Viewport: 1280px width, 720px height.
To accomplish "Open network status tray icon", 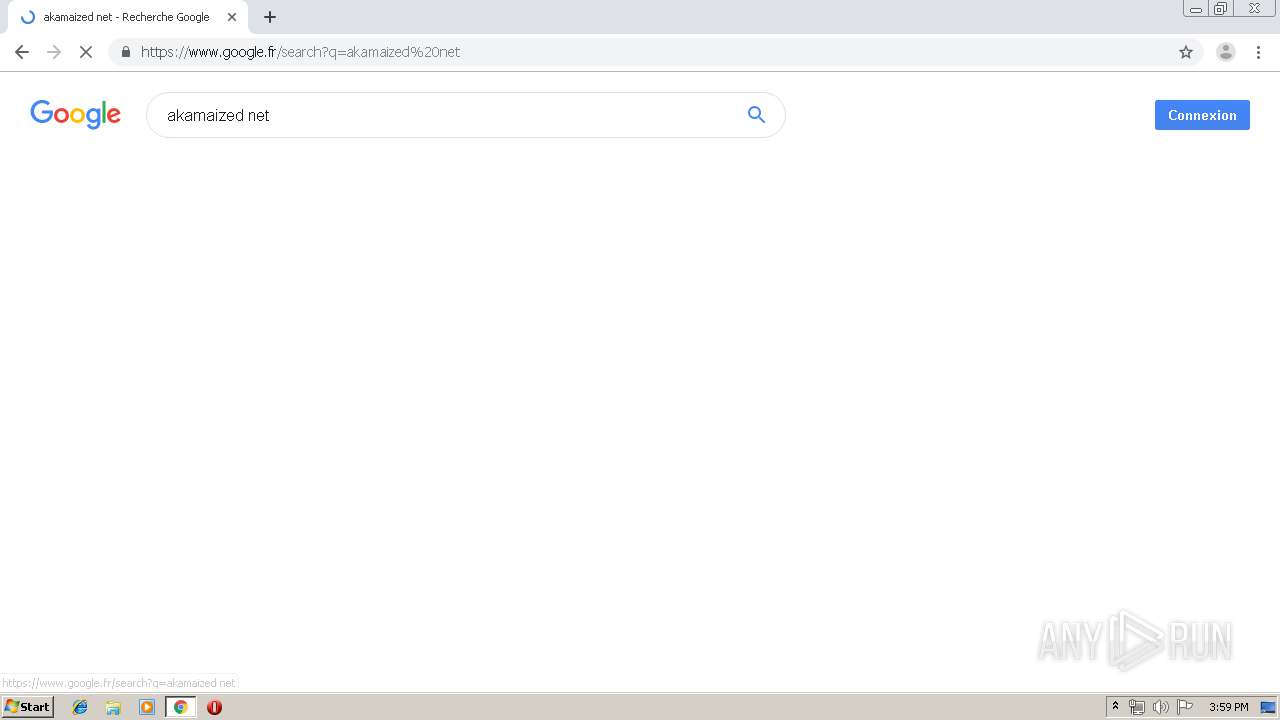I will (x=1137, y=707).
